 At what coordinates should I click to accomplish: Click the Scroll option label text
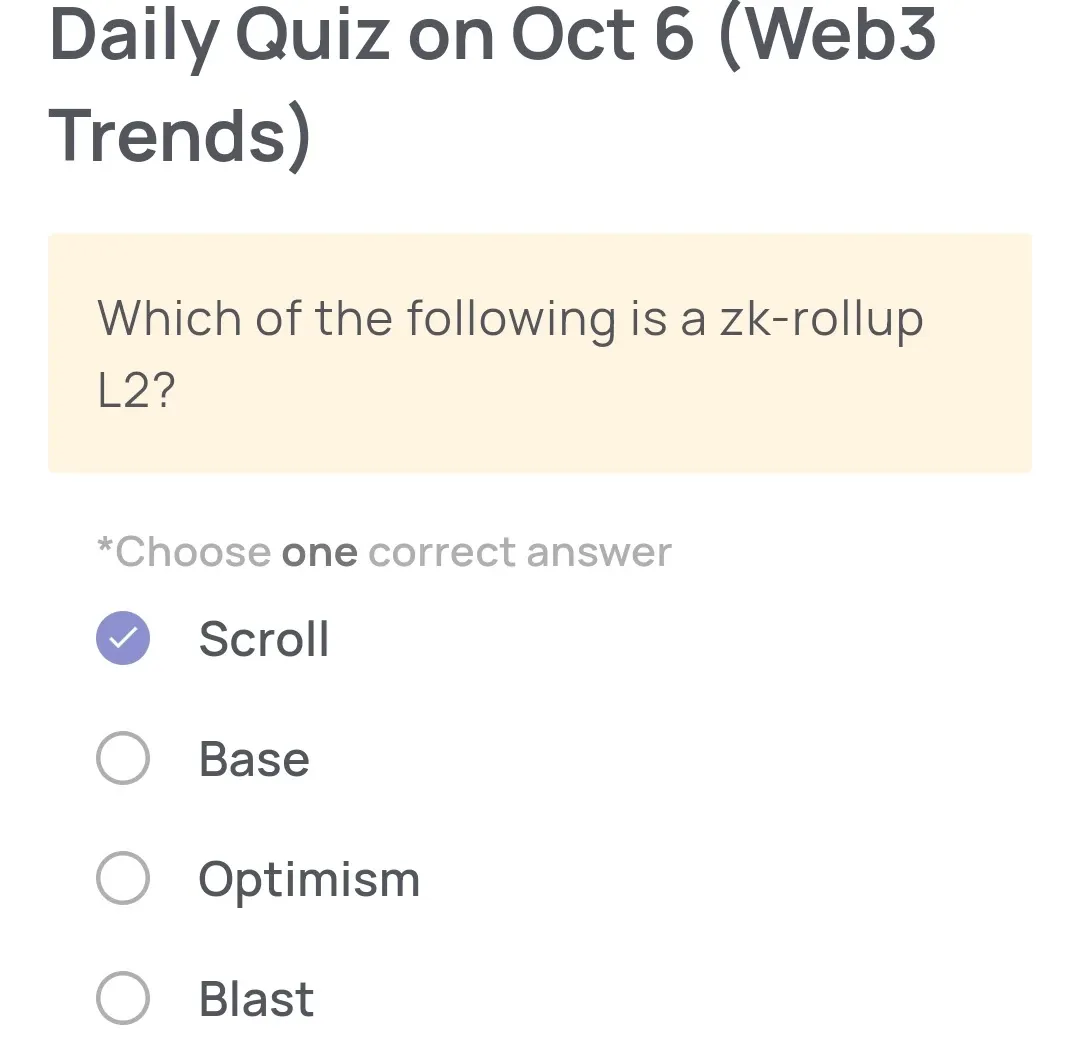(264, 639)
